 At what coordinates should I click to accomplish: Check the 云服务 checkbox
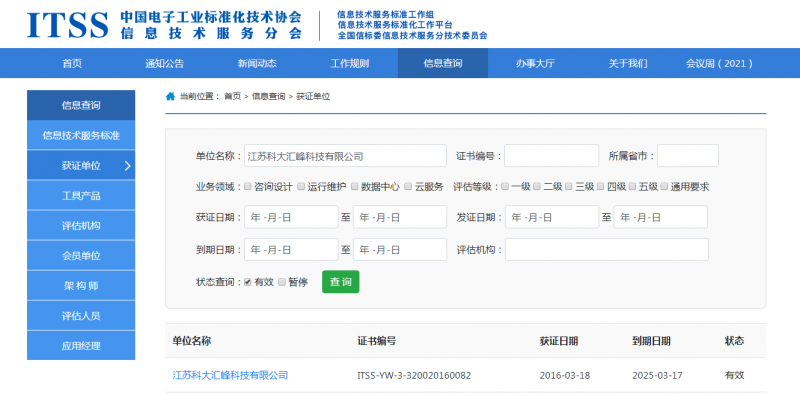(x=408, y=186)
